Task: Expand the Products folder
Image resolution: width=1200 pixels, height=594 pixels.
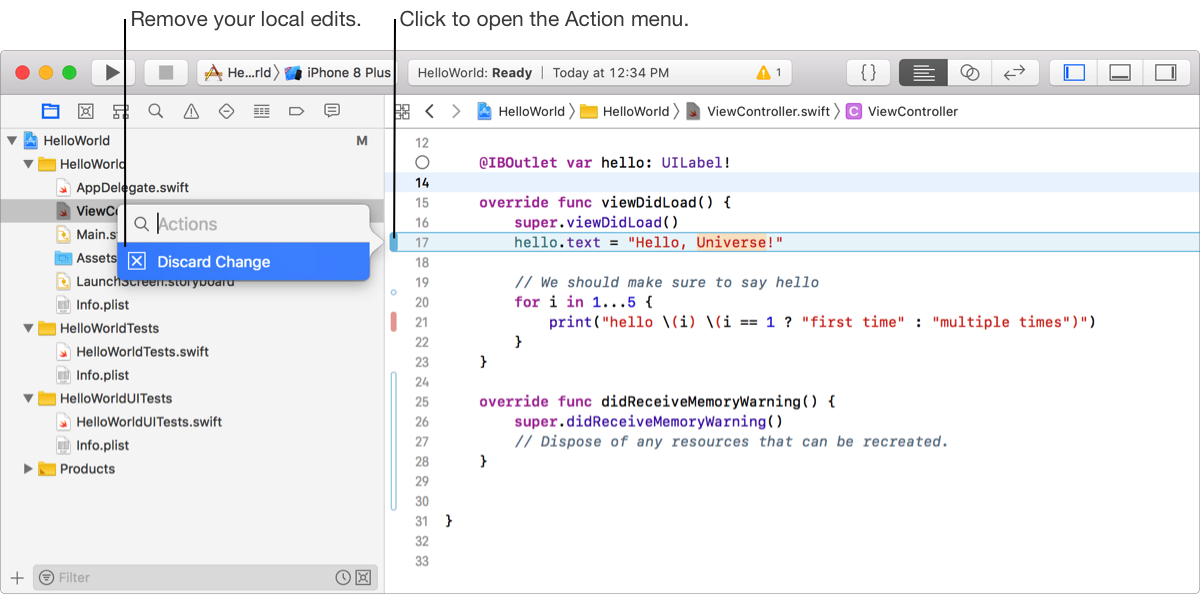Action: [29, 469]
